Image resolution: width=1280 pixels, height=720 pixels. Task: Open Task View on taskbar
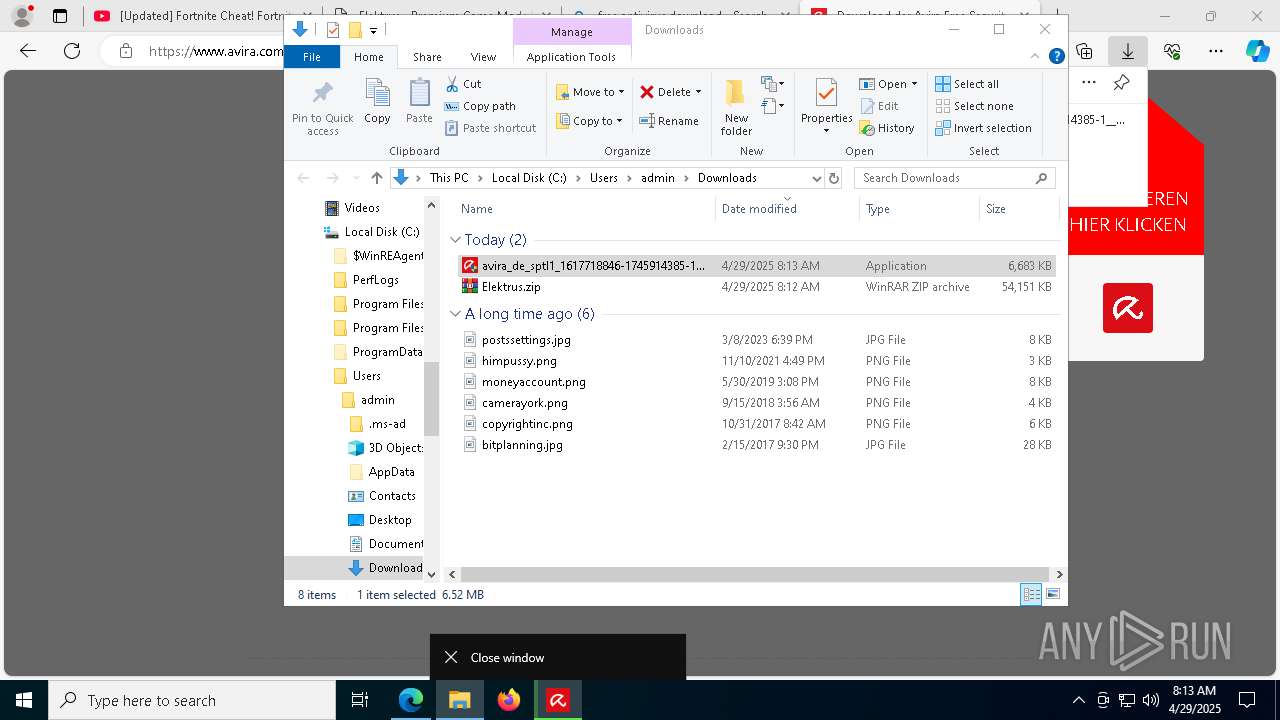click(360, 700)
